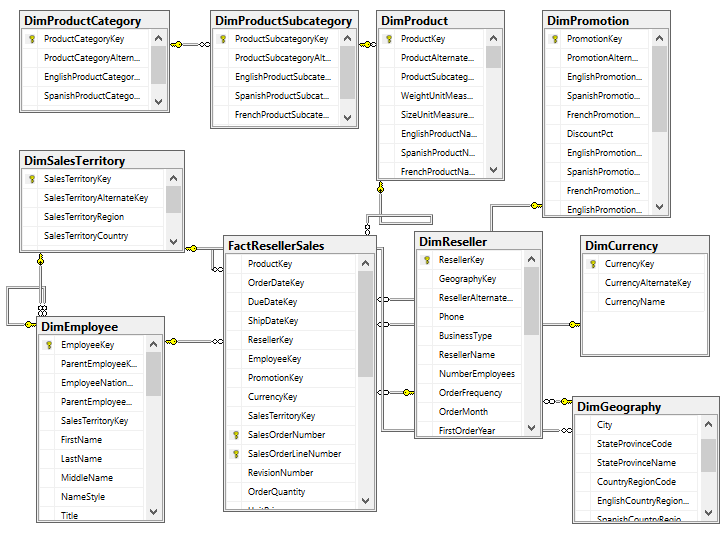Viewport: 728px width, 534px height.
Task: Click the key icon beside CurrencyKey in DimCurrency
Action: [593, 264]
